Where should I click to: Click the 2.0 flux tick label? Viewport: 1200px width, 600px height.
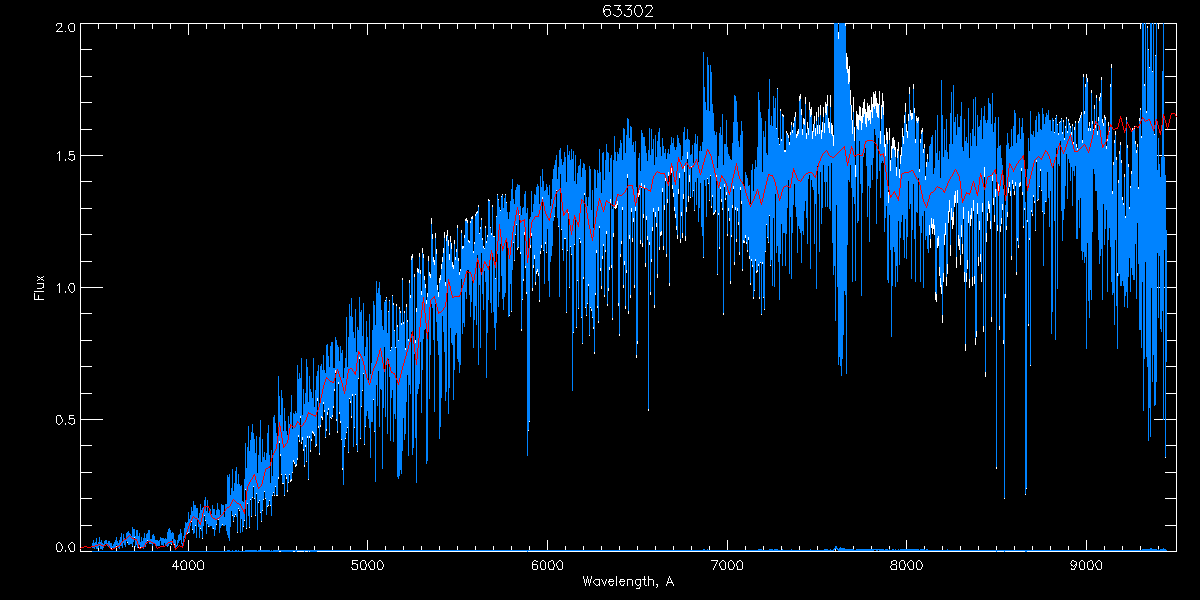click(x=65, y=26)
